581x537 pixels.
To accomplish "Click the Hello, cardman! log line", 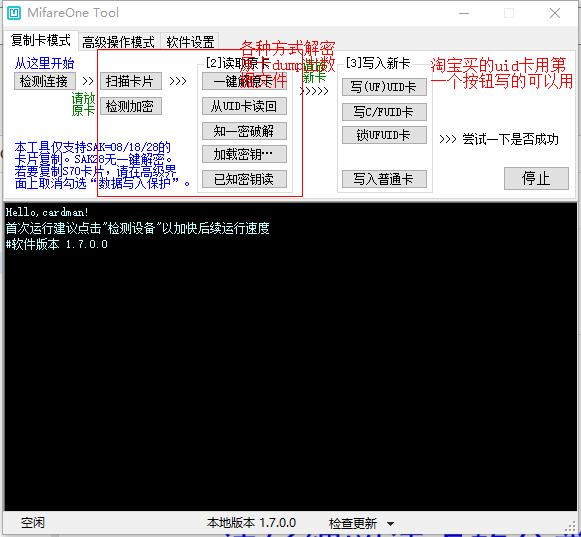I will (47, 212).
